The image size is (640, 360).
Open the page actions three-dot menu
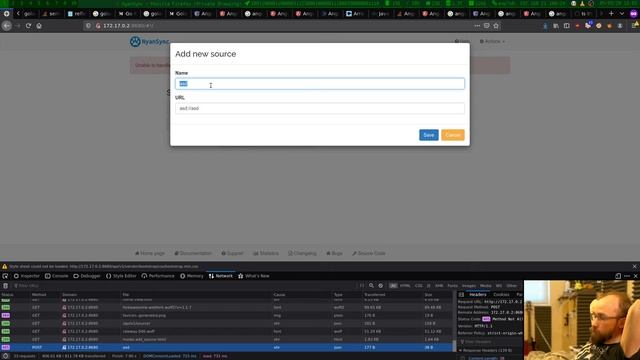click(x=477, y=26)
